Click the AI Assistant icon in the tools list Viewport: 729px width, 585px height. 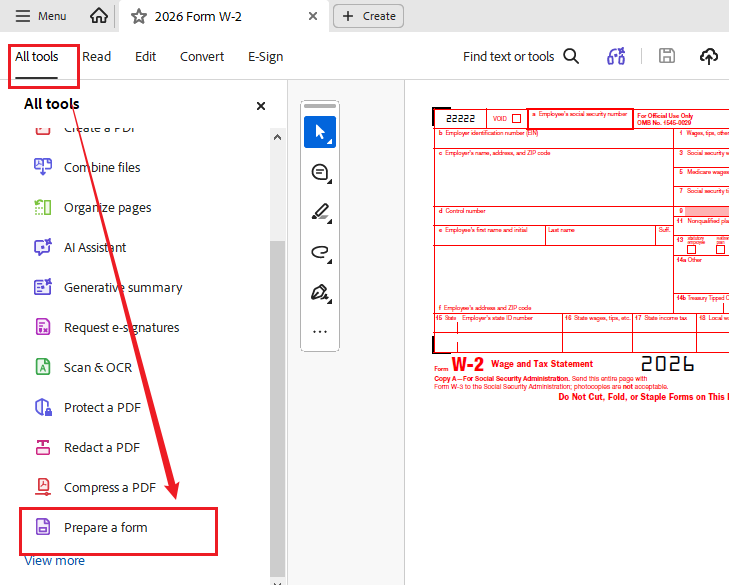[43, 247]
